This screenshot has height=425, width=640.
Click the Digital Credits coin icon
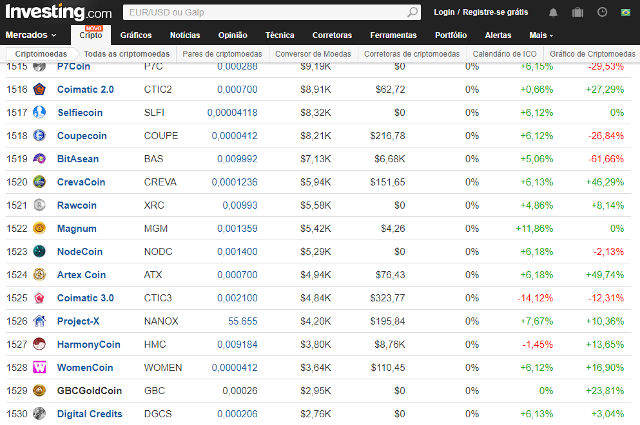39,414
